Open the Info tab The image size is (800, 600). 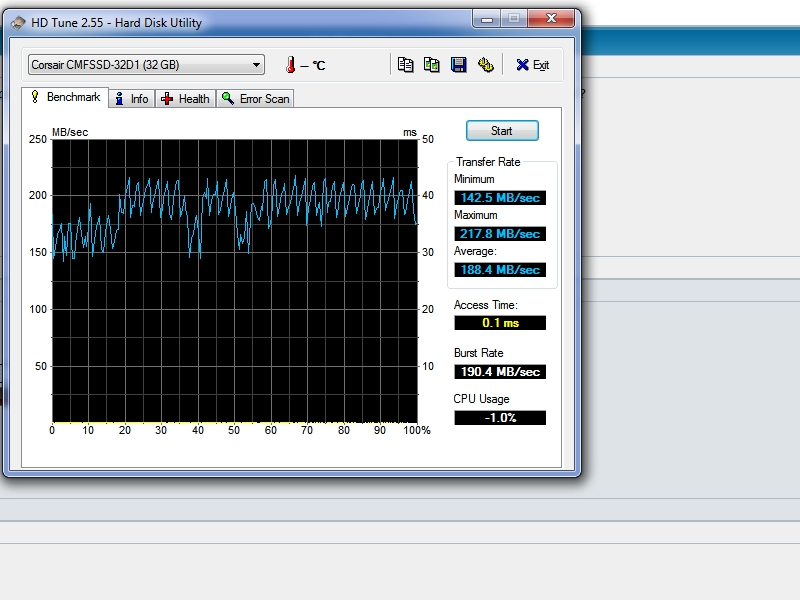130,98
